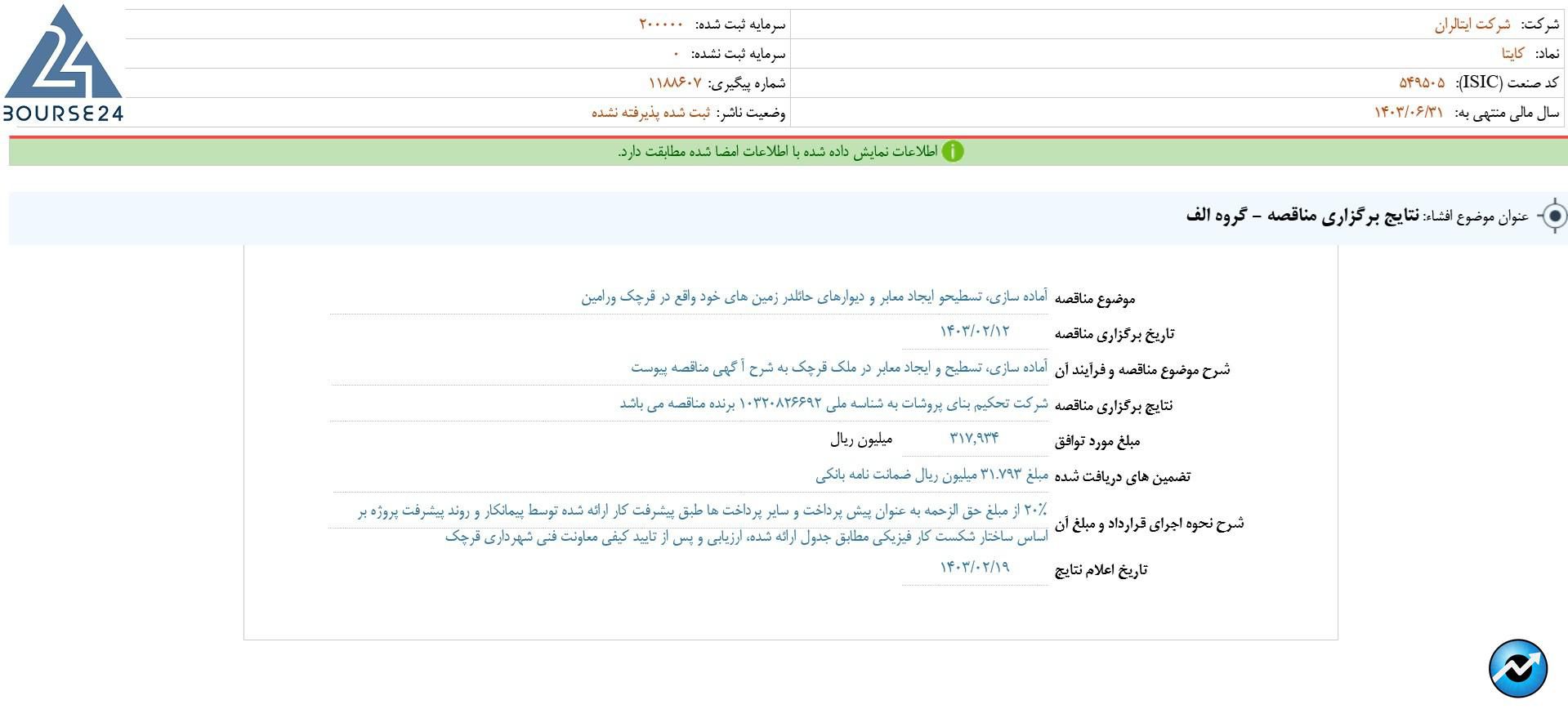Click label کد صنعت (ISIC):

1508,83
